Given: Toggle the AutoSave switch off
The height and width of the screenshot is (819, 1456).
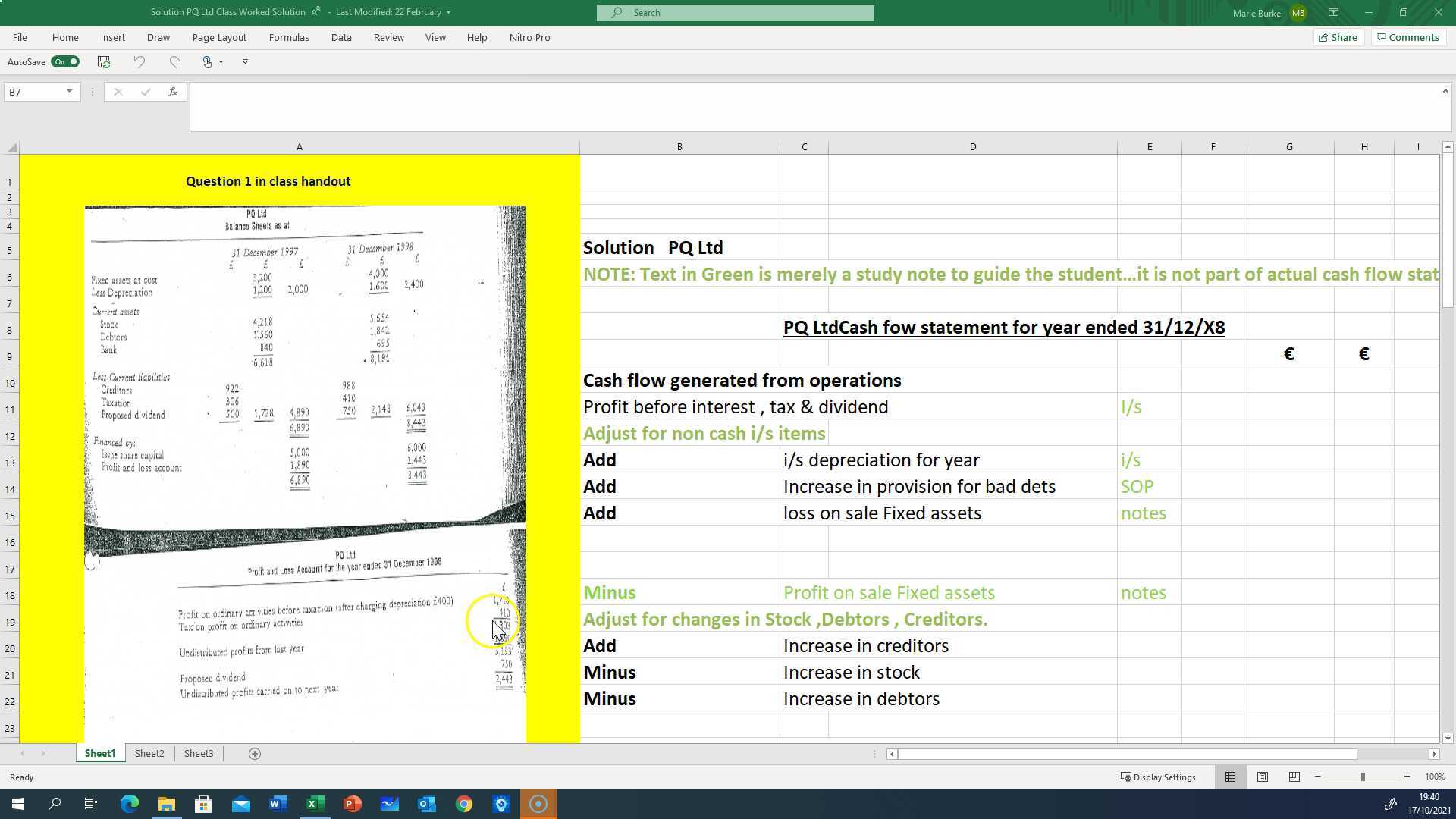Looking at the screenshot, I should pos(65,61).
